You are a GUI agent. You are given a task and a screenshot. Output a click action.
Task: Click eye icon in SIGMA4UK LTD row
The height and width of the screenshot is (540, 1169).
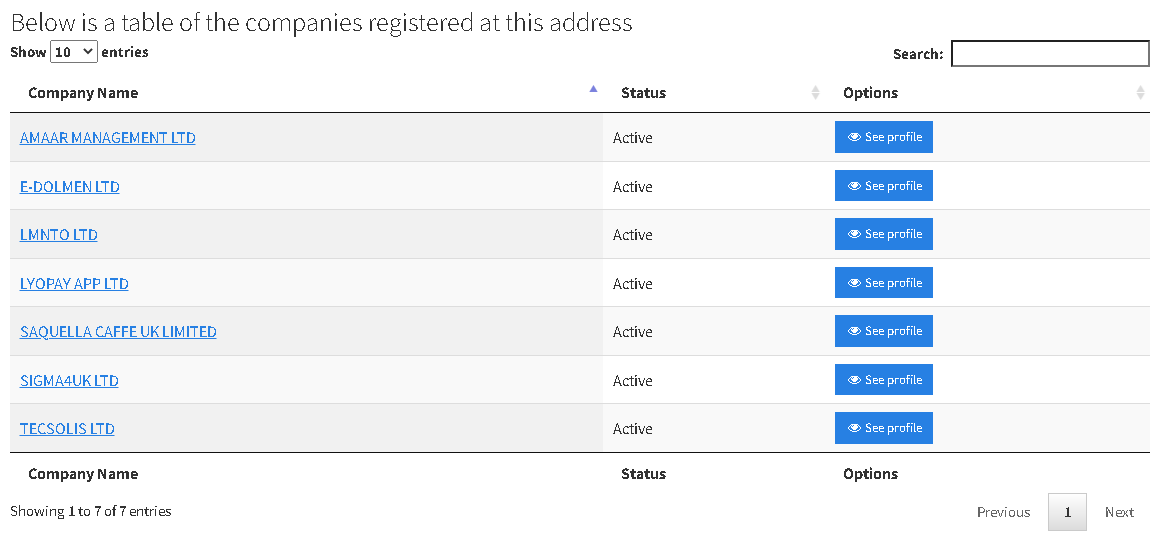coord(855,380)
